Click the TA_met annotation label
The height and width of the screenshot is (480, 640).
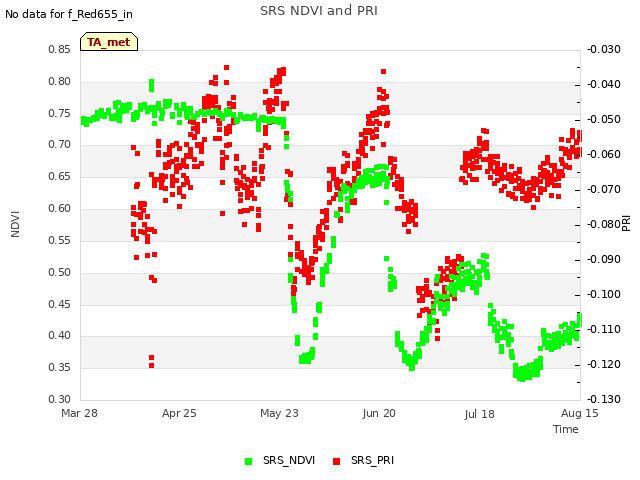[x=109, y=42]
